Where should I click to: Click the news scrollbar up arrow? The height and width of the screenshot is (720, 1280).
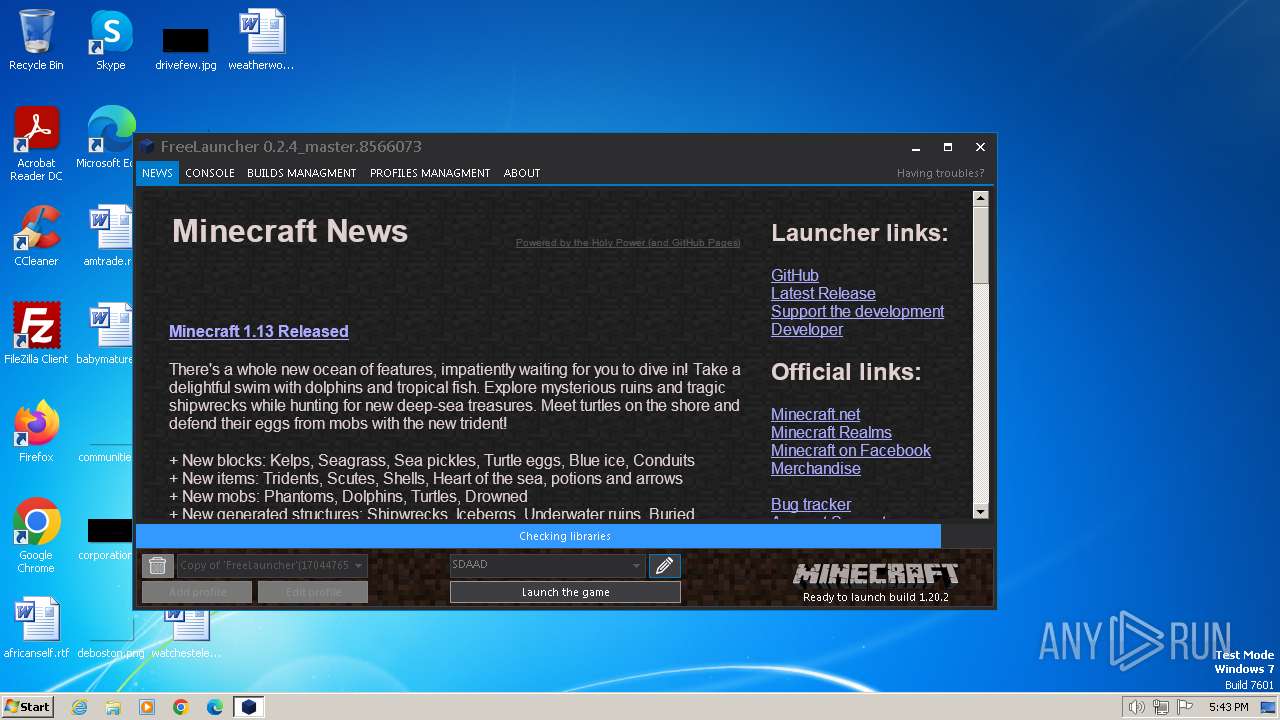(x=980, y=198)
